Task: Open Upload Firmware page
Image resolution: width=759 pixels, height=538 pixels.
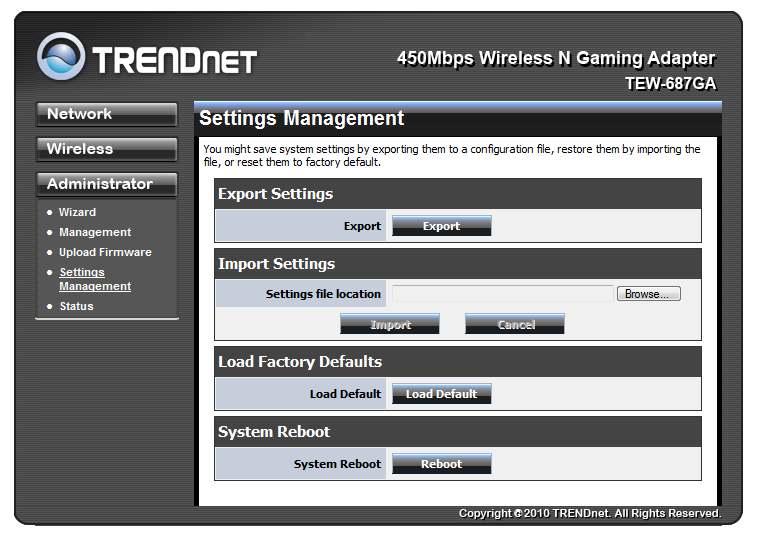Action: [x=105, y=252]
